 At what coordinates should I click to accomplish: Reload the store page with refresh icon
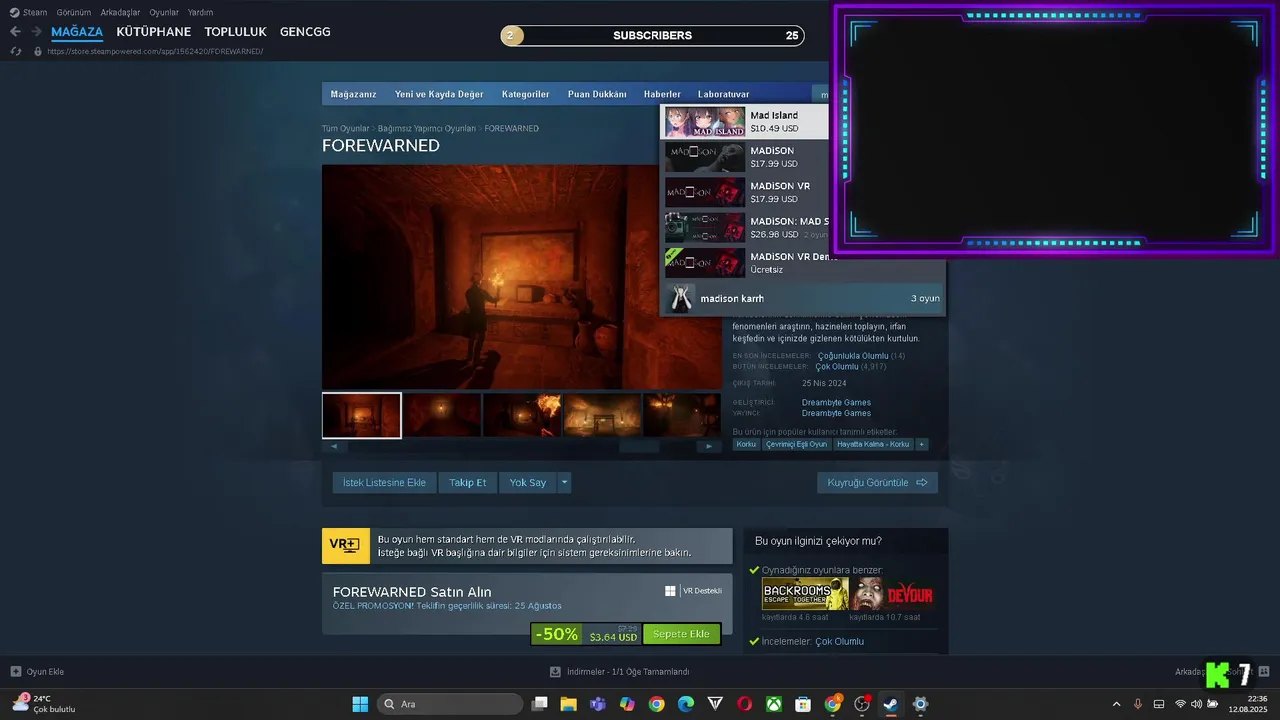point(15,51)
